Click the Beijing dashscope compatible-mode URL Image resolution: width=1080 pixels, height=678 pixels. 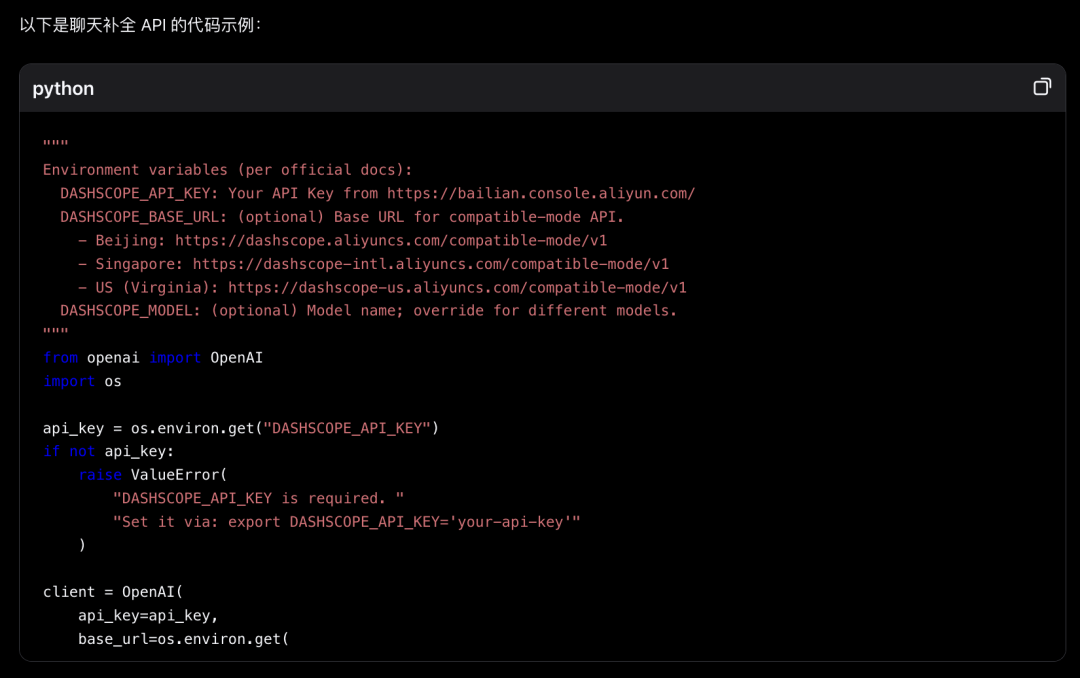coord(391,240)
